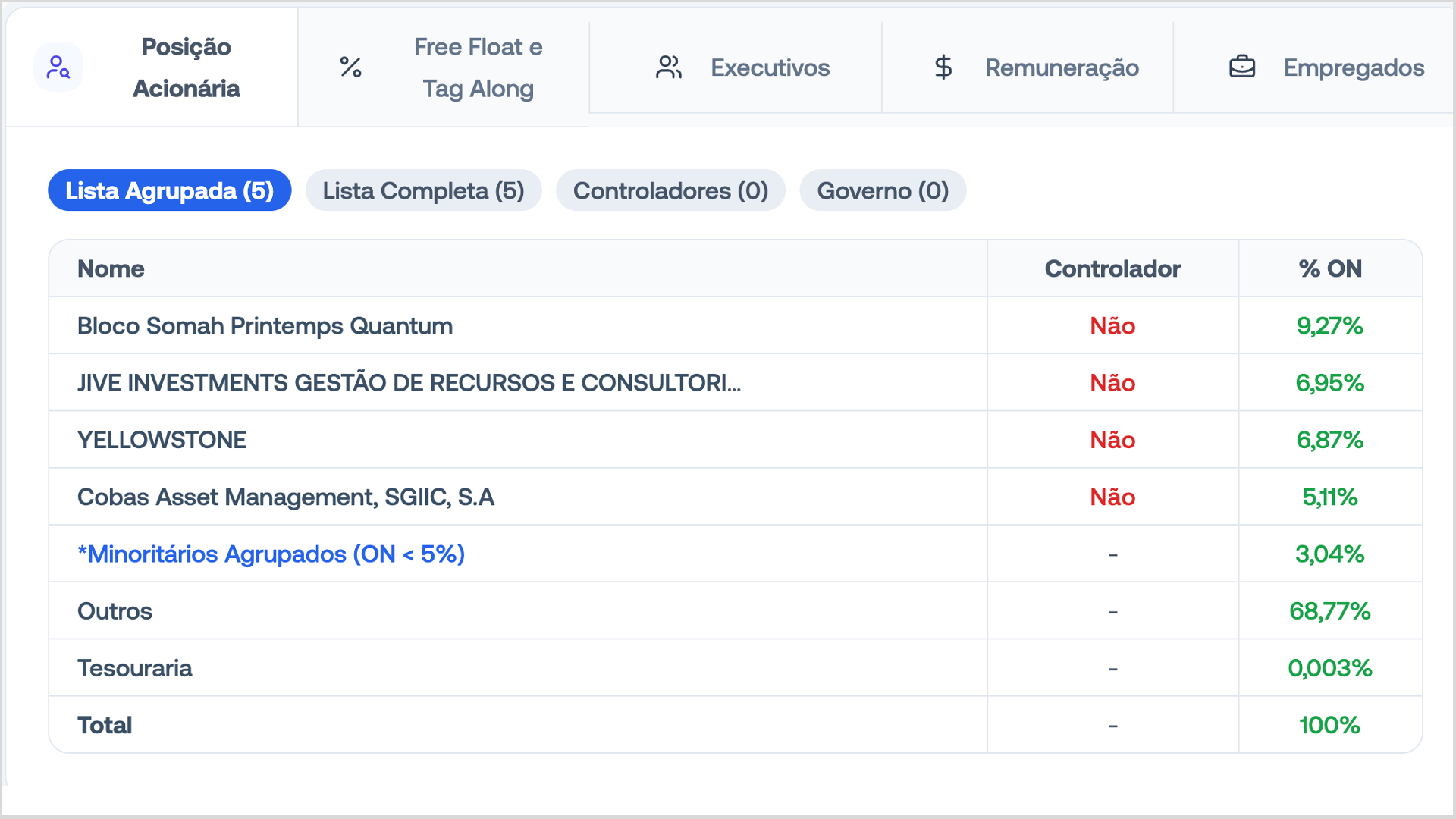Click the dollar sign icon beside Remuneração
This screenshot has width=1456, height=819.
pos(943,67)
